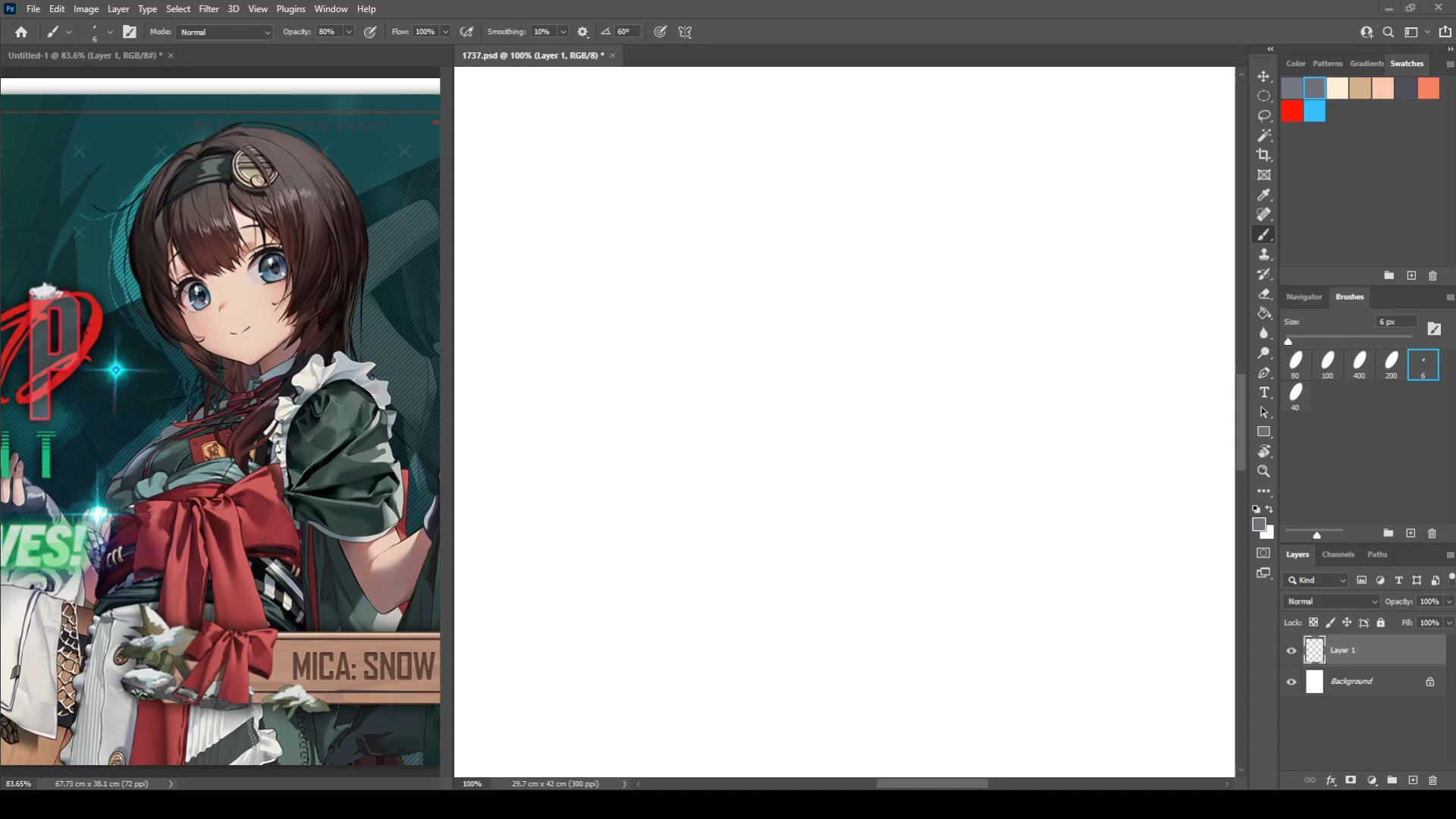Image resolution: width=1456 pixels, height=819 pixels.
Task: Select the Move tool
Action: point(1263,77)
